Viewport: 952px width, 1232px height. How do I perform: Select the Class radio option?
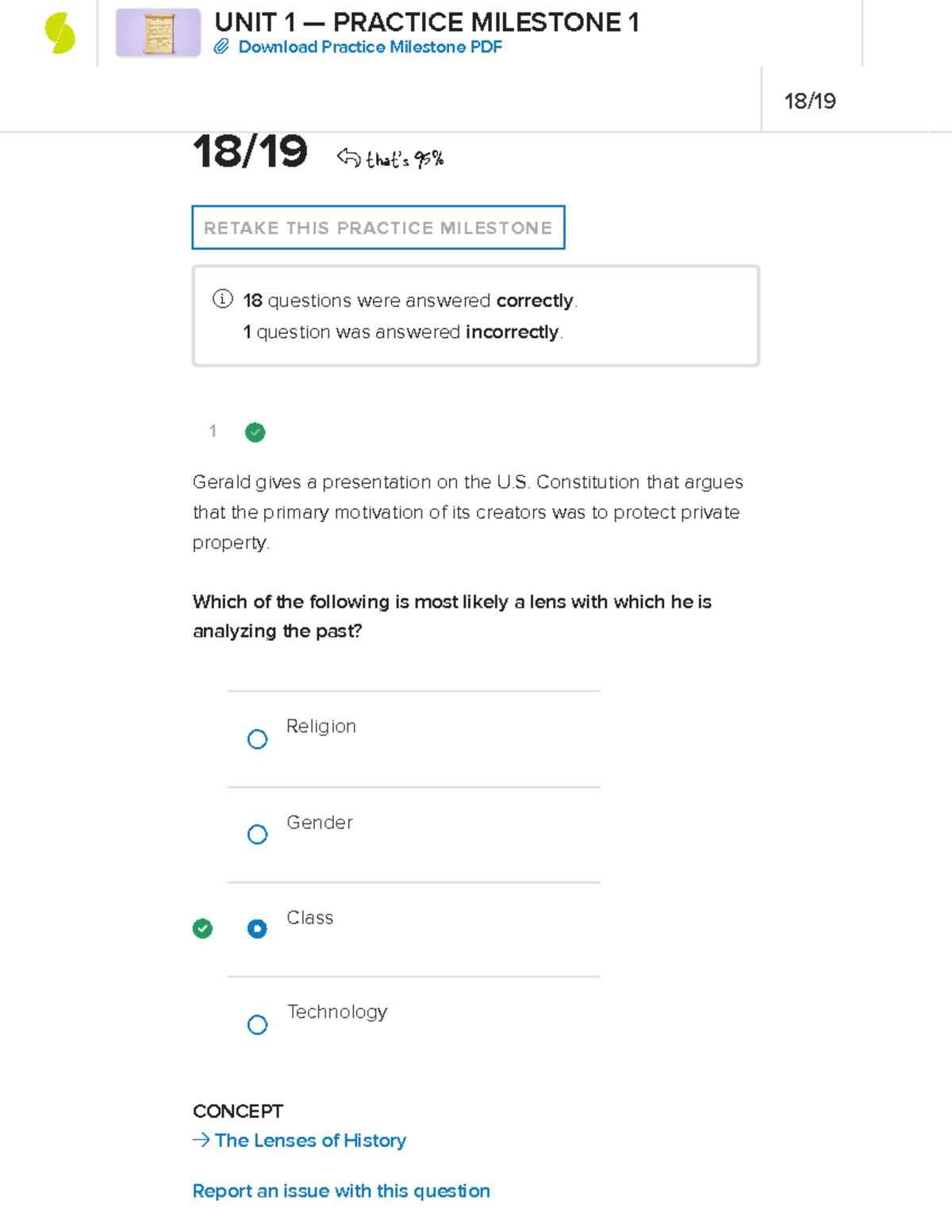(x=257, y=929)
